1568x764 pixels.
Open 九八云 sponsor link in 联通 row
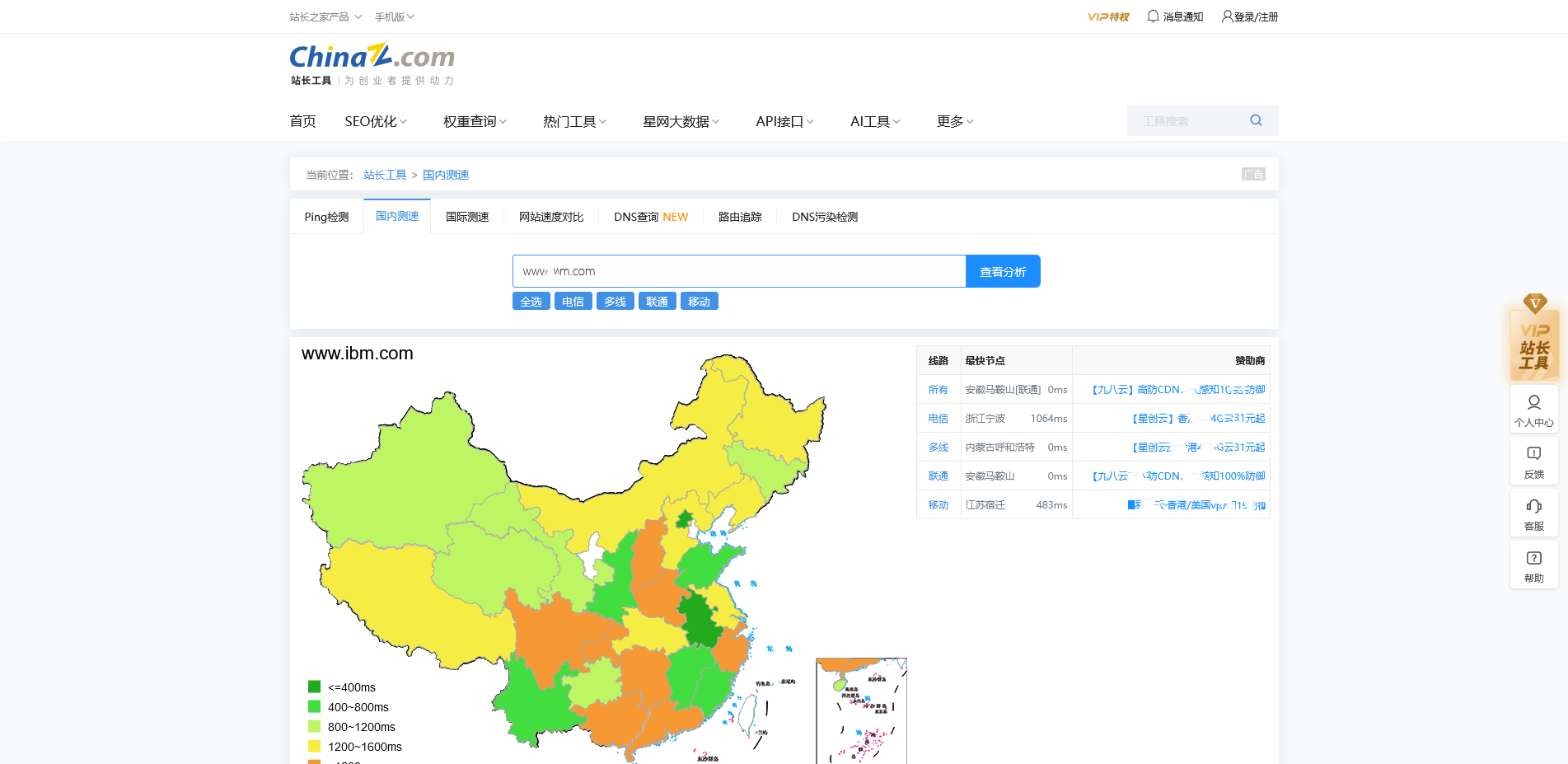[1178, 476]
